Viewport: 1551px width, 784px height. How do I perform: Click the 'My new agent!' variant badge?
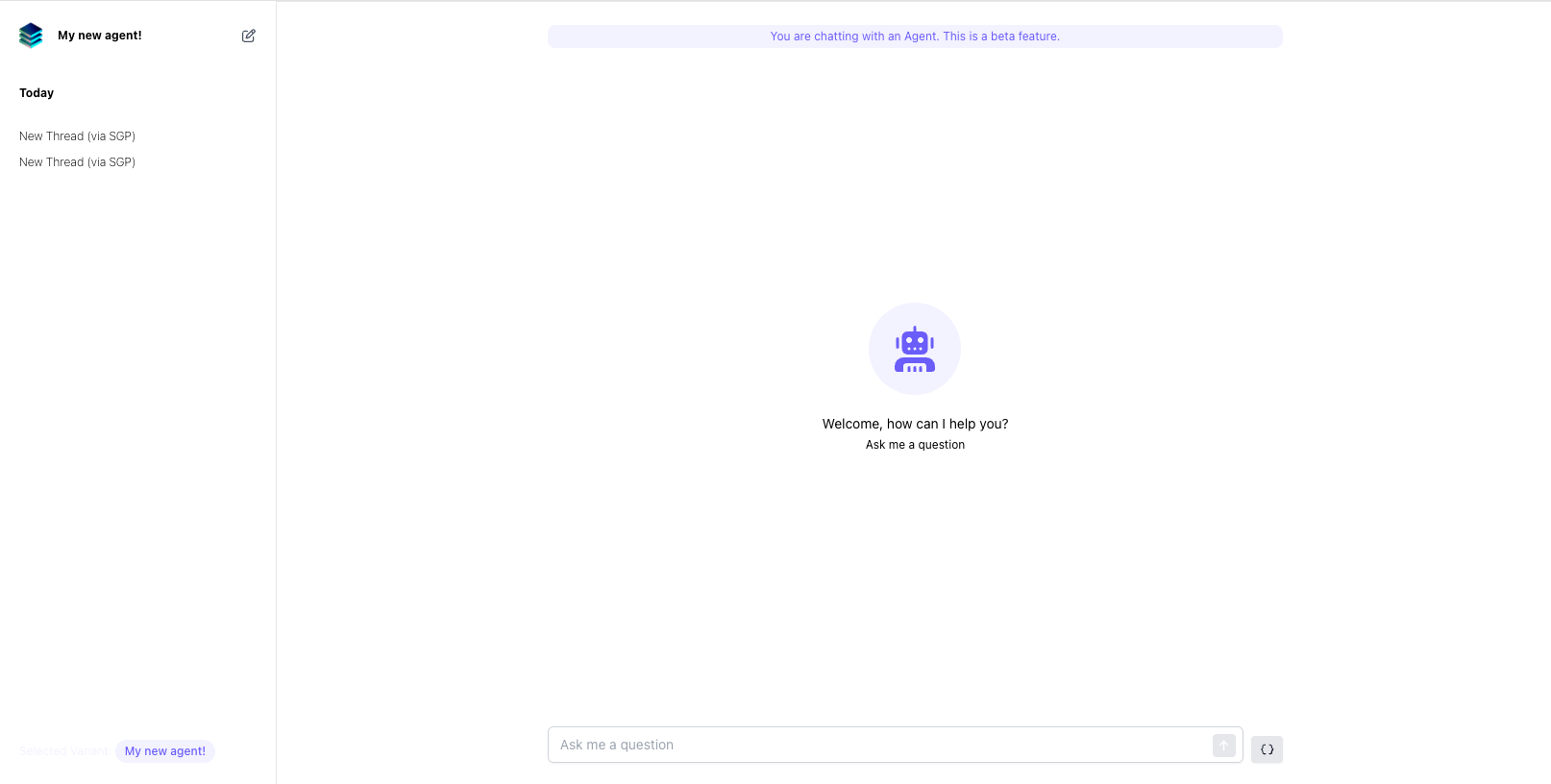pos(165,751)
